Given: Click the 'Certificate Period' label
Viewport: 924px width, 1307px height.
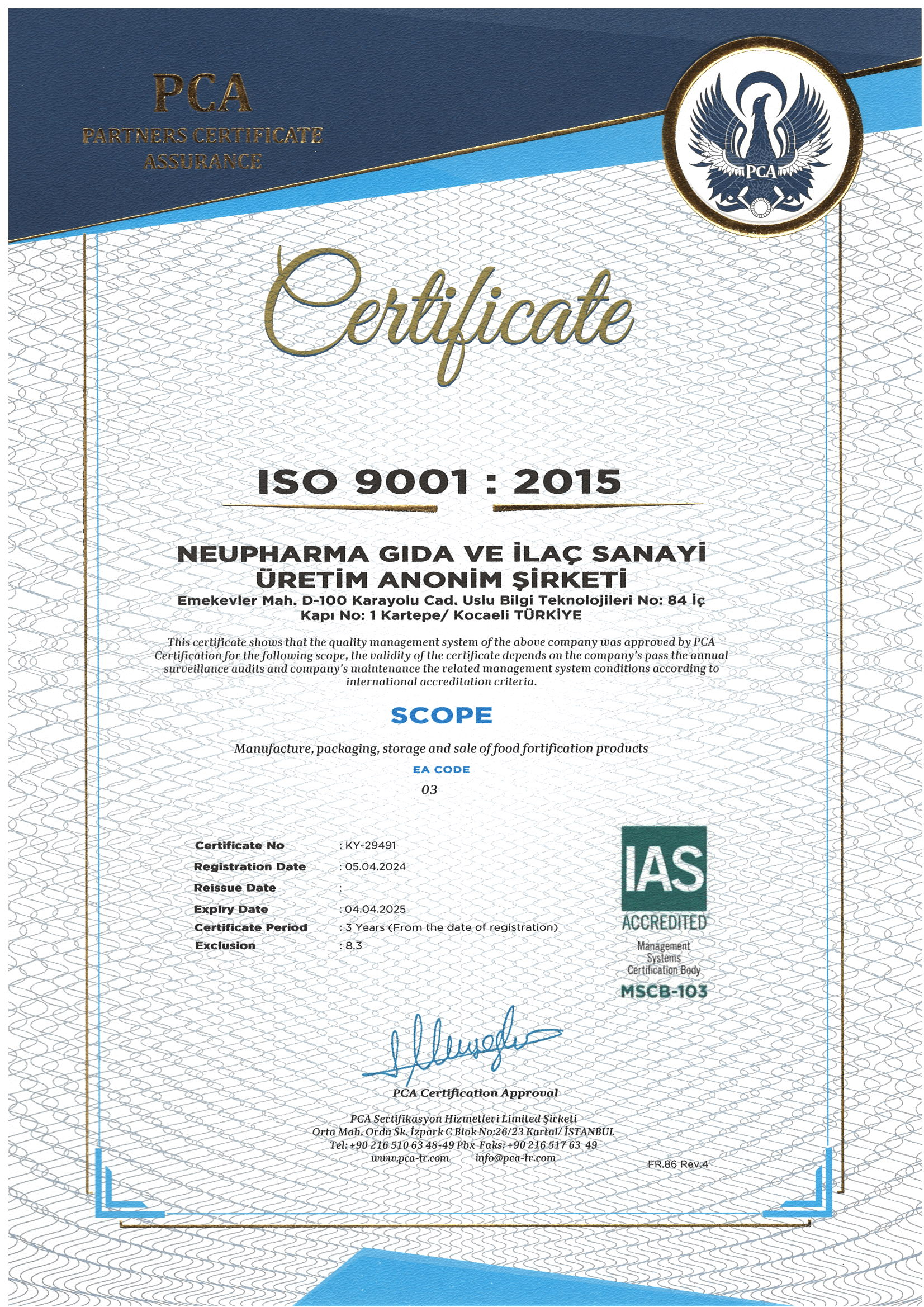Looking at the screenshot, I should [x=250, y=927].
